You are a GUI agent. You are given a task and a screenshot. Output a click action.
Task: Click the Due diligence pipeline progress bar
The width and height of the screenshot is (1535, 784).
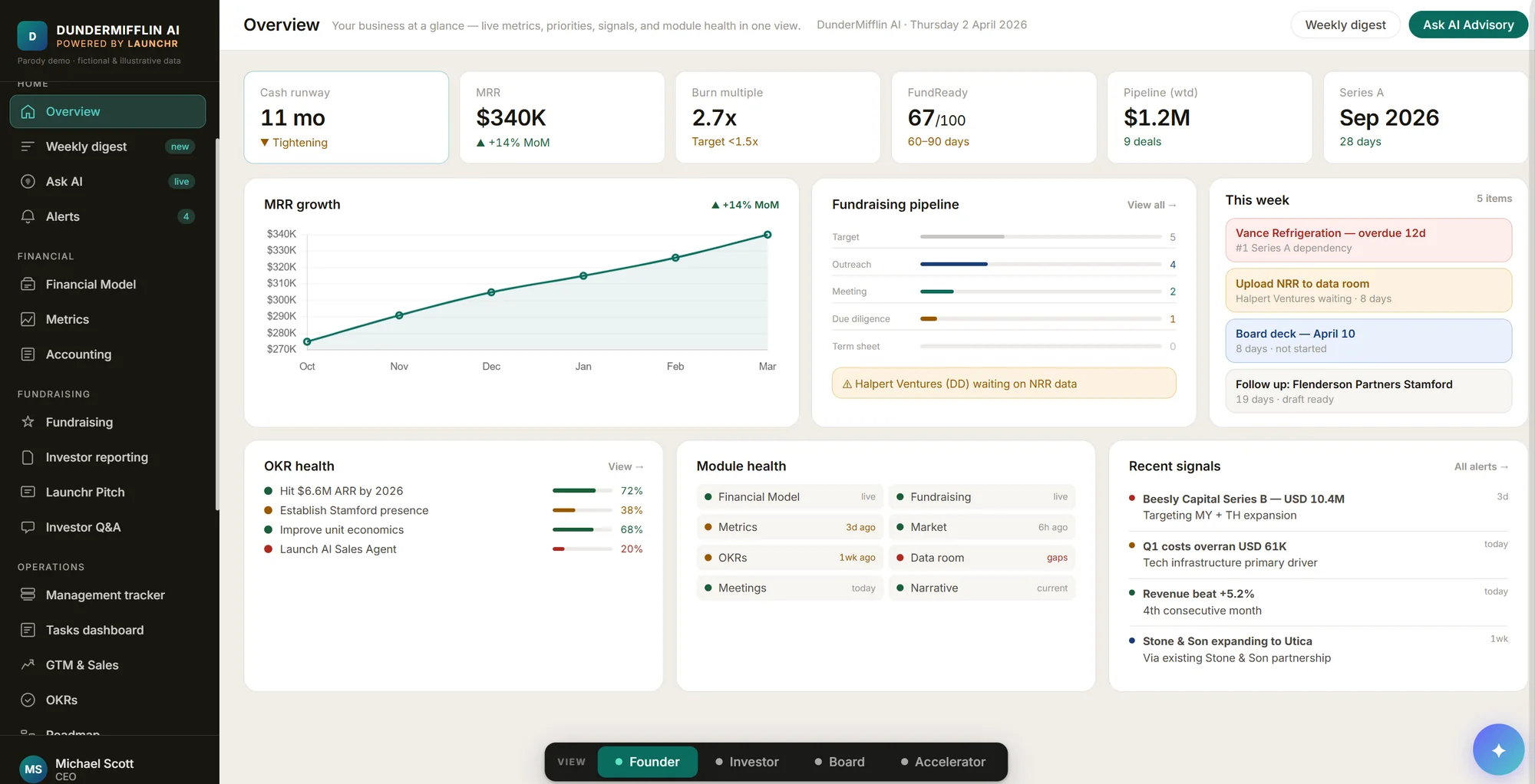tap(1041, 318)
